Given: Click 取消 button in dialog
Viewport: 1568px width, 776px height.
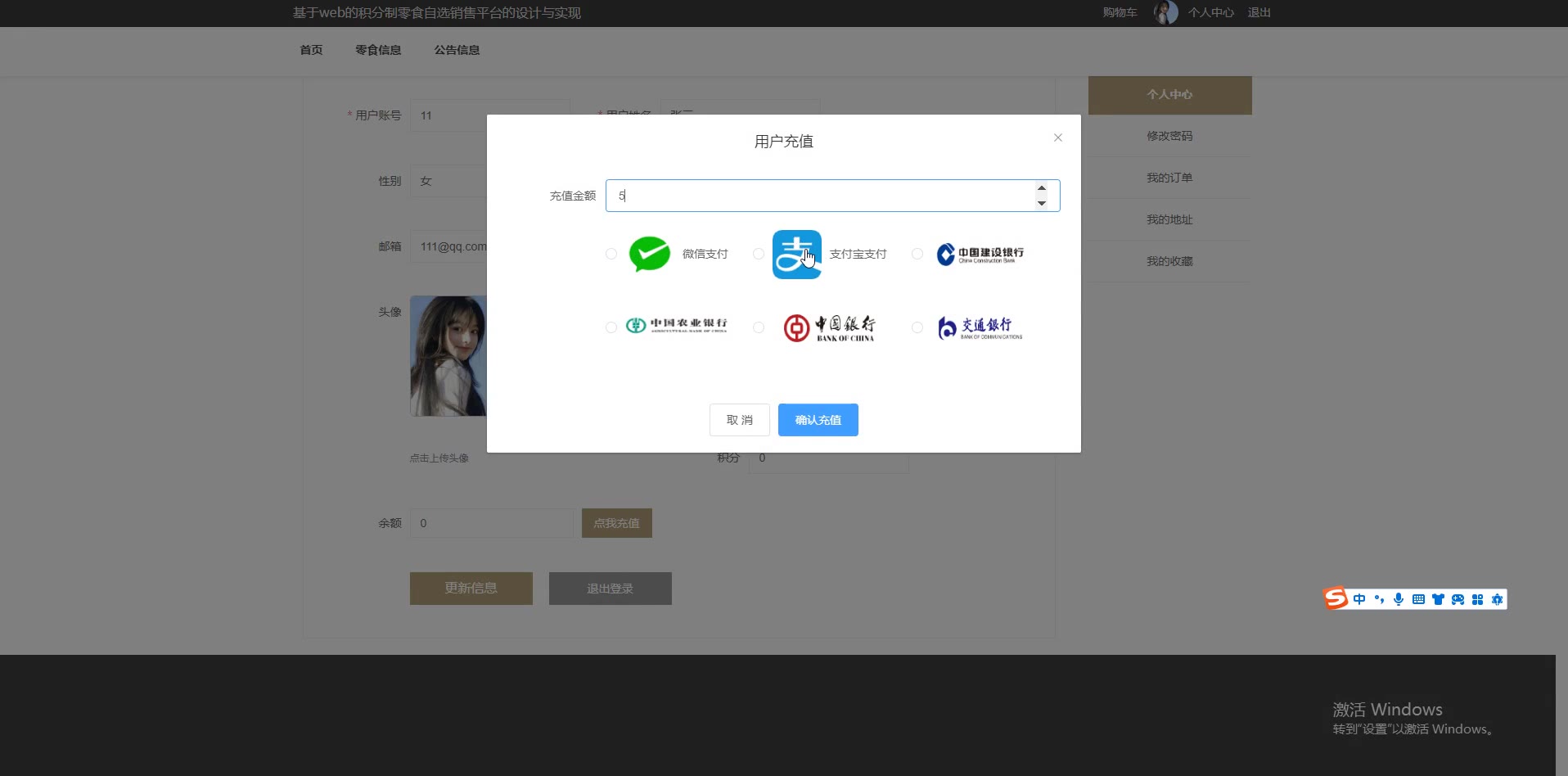Looking at the screenshot, I should coord(740,420).
